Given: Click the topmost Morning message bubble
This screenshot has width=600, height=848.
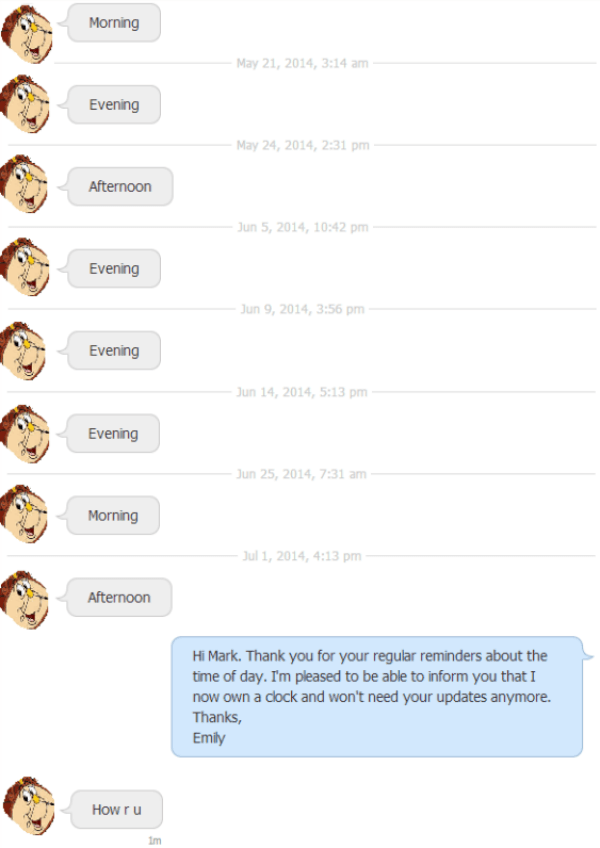Looking at the screenshot, I should coord(114,23).
